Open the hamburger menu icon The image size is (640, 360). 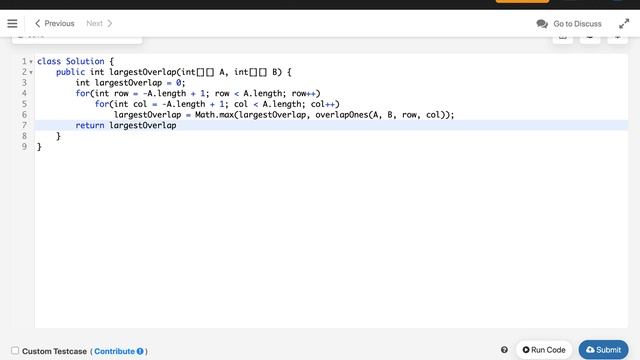tap(12, 24)
